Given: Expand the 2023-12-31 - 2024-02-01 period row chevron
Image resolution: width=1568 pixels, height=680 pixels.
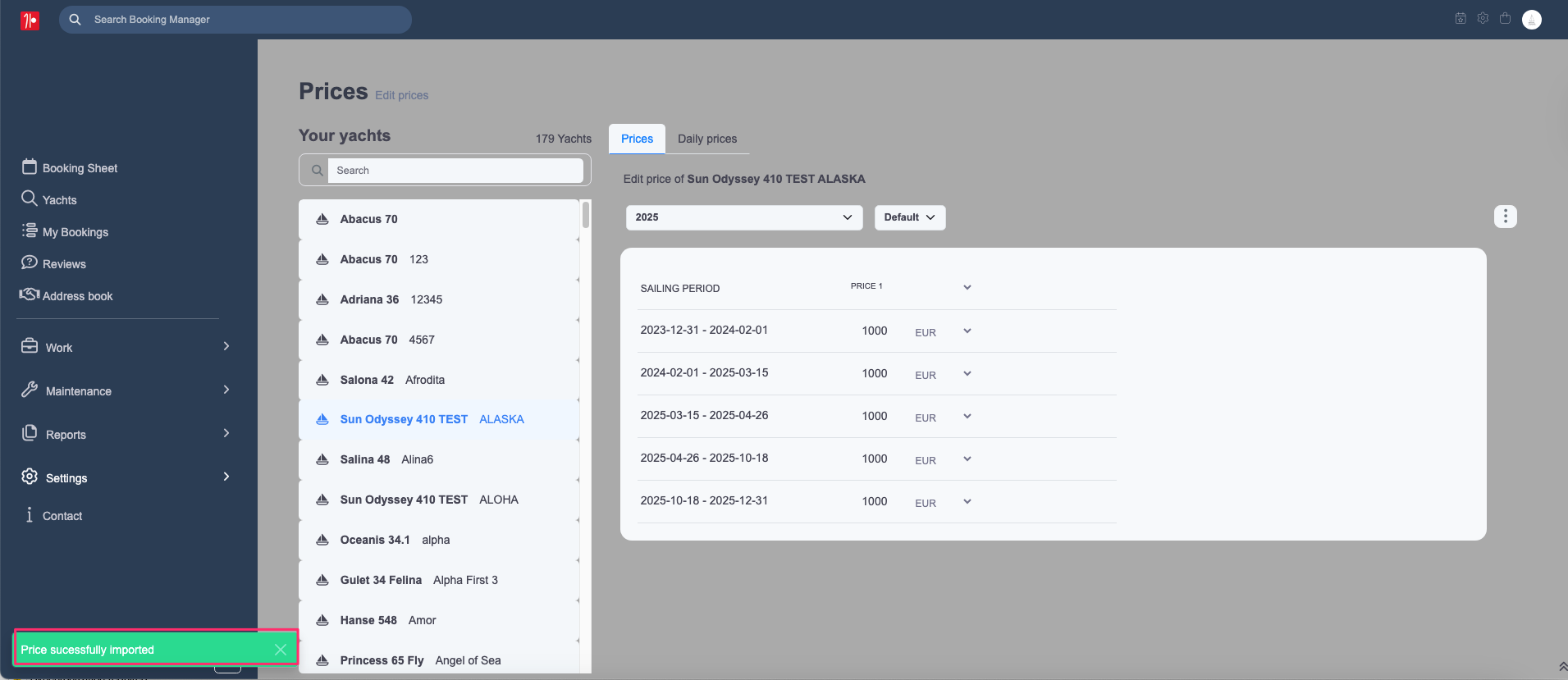Looking at the screenshot, I should 967,331.
